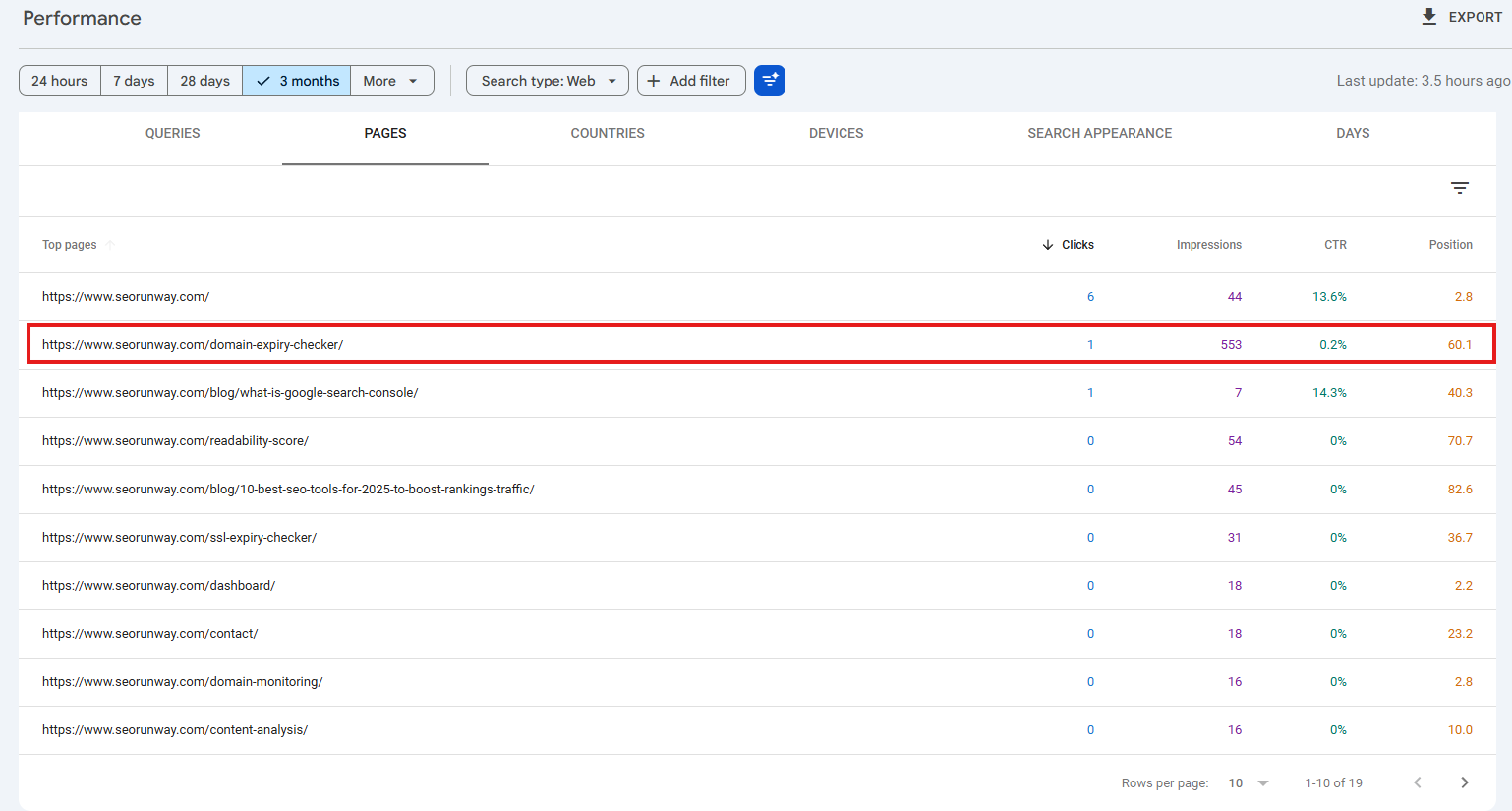Screen dimensions: 1512x811
Task: Open the rows per page dropdown
Action: tap(1249, 782)
